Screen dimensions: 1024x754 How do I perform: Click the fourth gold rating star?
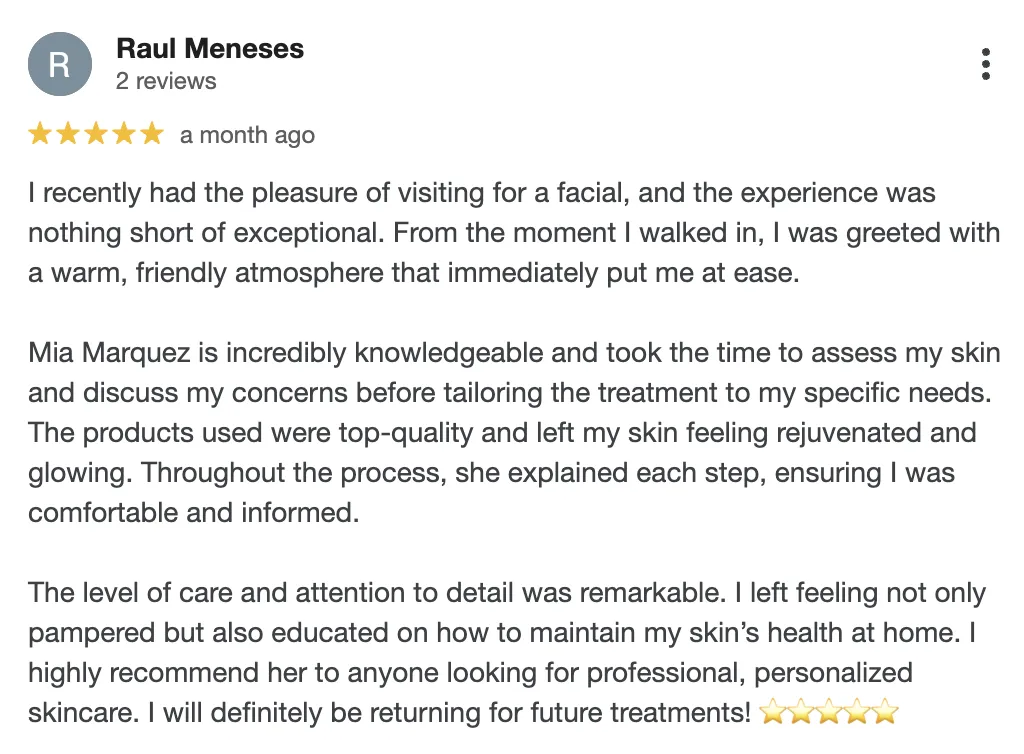point(124,133)
